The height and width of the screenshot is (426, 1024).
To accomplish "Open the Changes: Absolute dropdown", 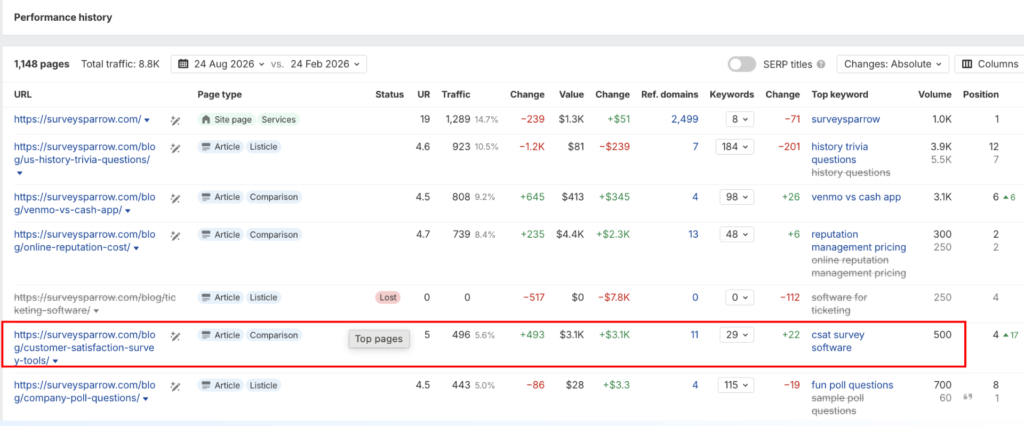I will (x=893, y=64).
